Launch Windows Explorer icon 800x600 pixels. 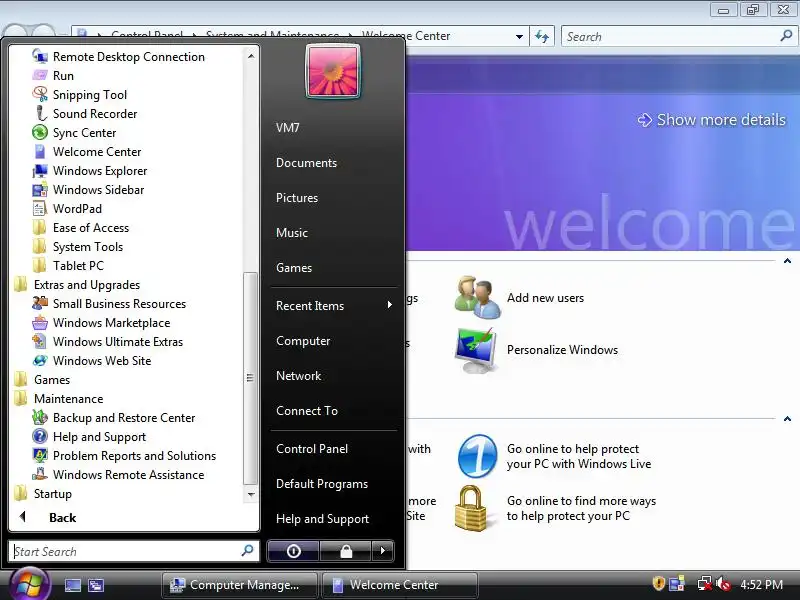click(40, 170)
